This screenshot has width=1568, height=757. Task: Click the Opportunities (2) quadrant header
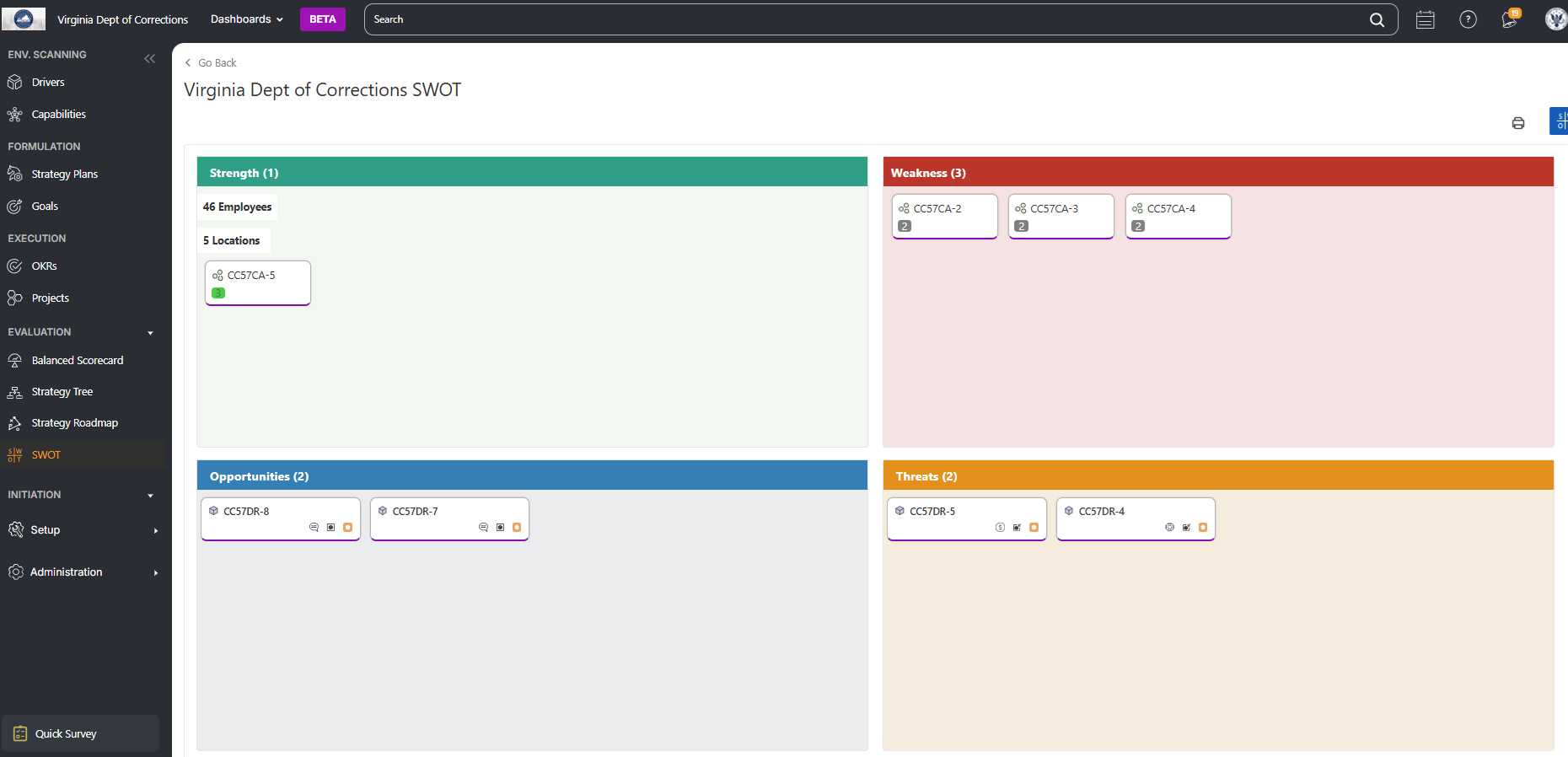pyautogui.click(x=532, y=475)
